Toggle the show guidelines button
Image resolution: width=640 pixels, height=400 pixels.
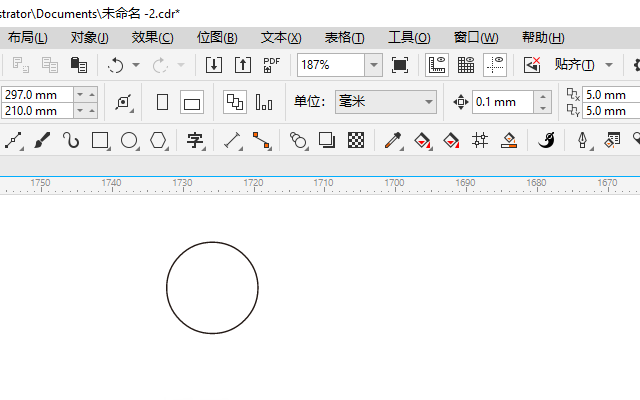495,65
